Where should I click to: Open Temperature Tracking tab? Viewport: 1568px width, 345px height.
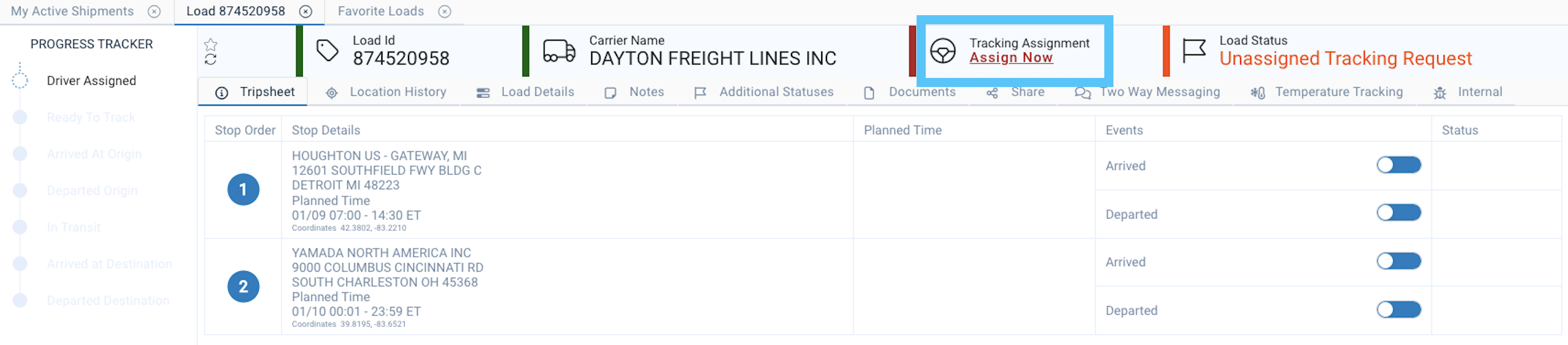coord(1326,92)
